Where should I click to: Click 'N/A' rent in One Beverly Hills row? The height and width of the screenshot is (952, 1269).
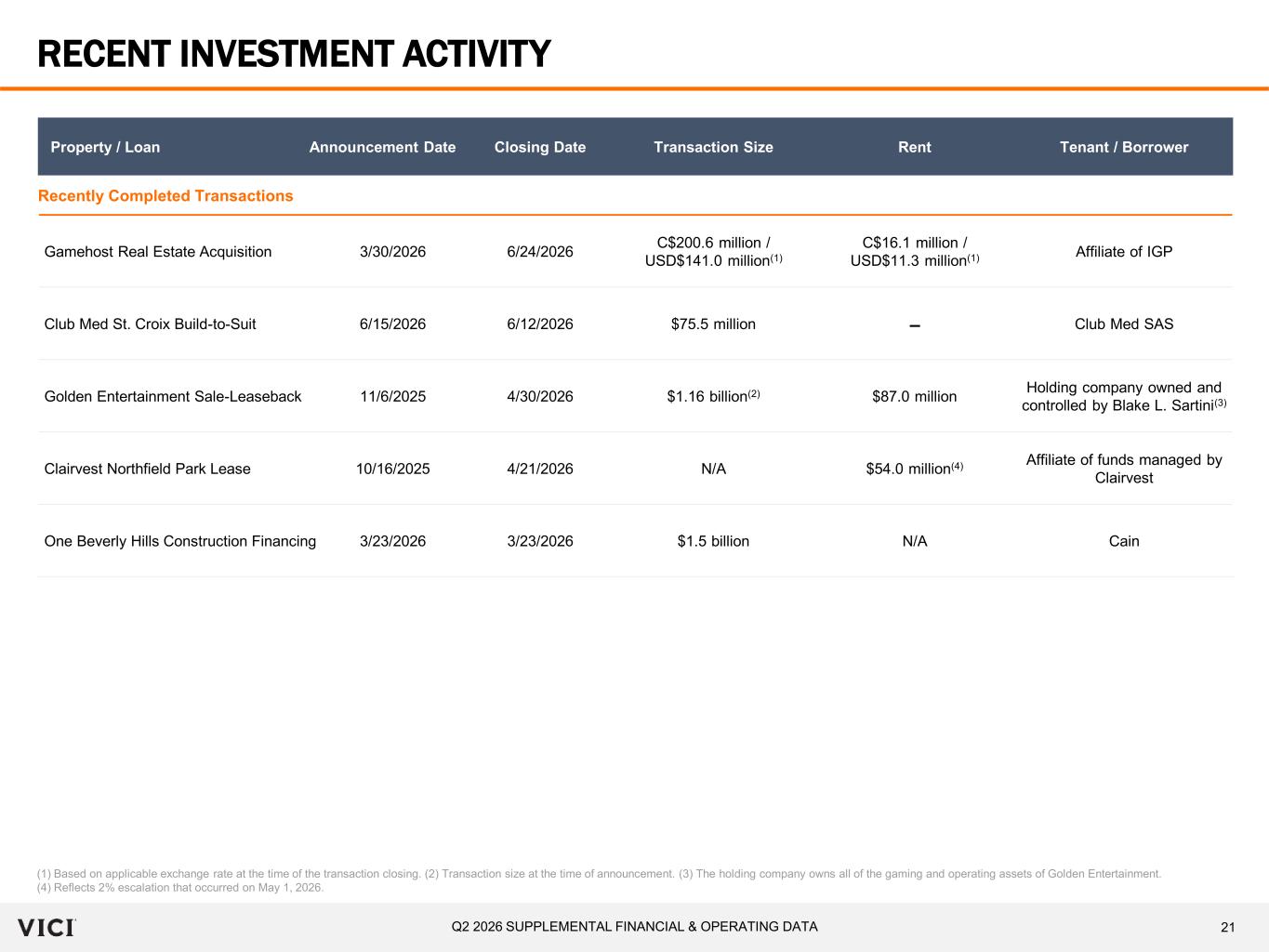(915, 542)
